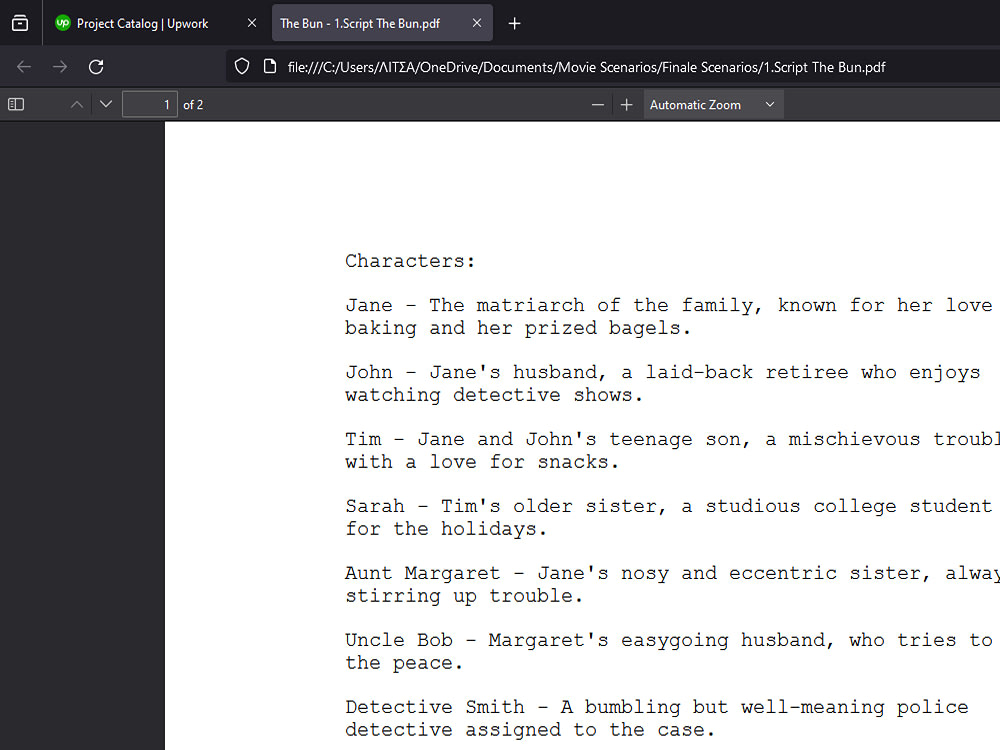Viewport: 1000px width, 750px height.
Task: Open a new browser tab
Action: pyautogui.click(x=514, y=22)
